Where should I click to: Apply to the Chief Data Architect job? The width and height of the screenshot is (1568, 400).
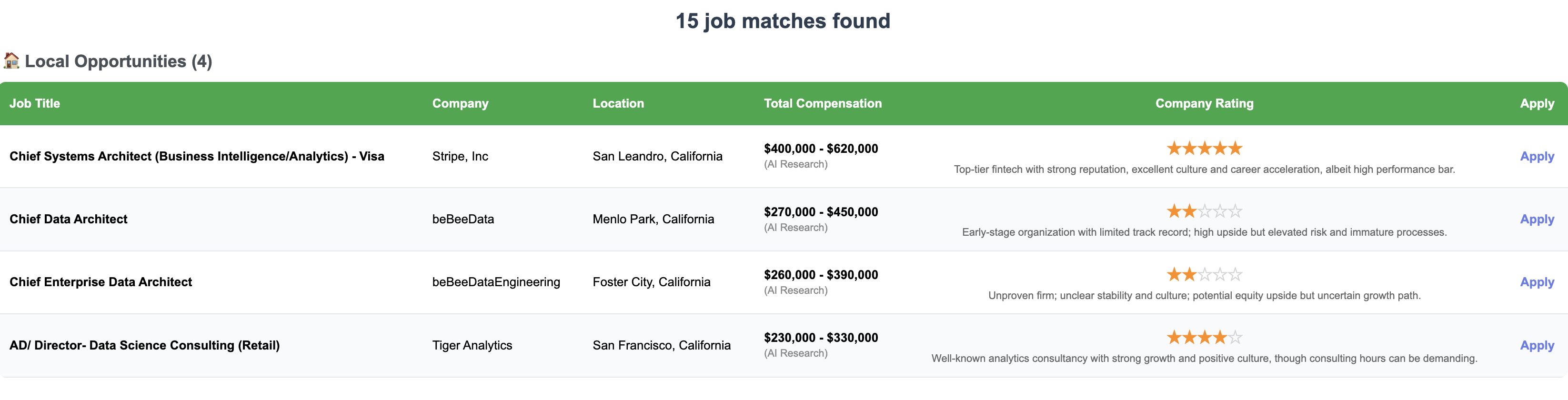[x=1537, y=219]
